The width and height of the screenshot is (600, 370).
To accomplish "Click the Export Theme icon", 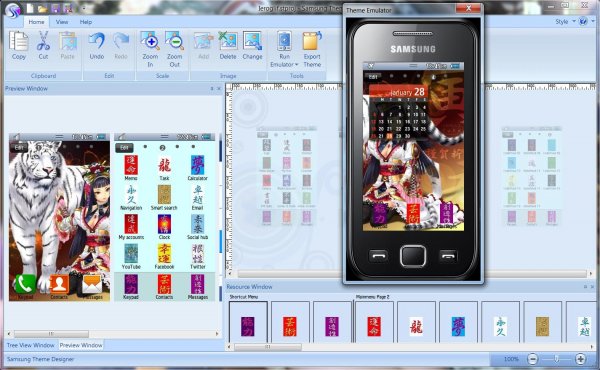I will click(312, 41).
